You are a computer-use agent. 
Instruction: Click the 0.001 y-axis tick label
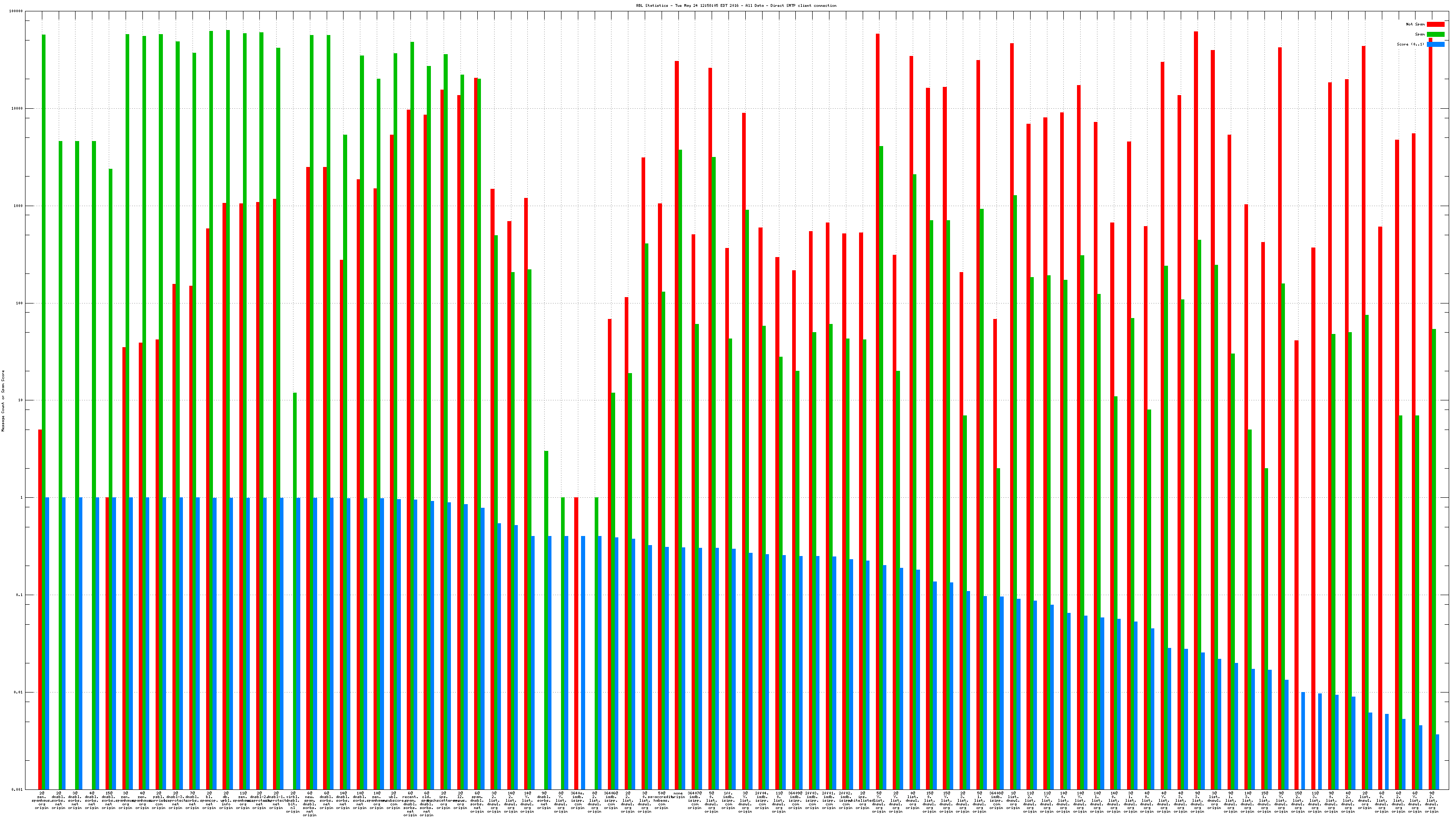click(x=18, y=789)
